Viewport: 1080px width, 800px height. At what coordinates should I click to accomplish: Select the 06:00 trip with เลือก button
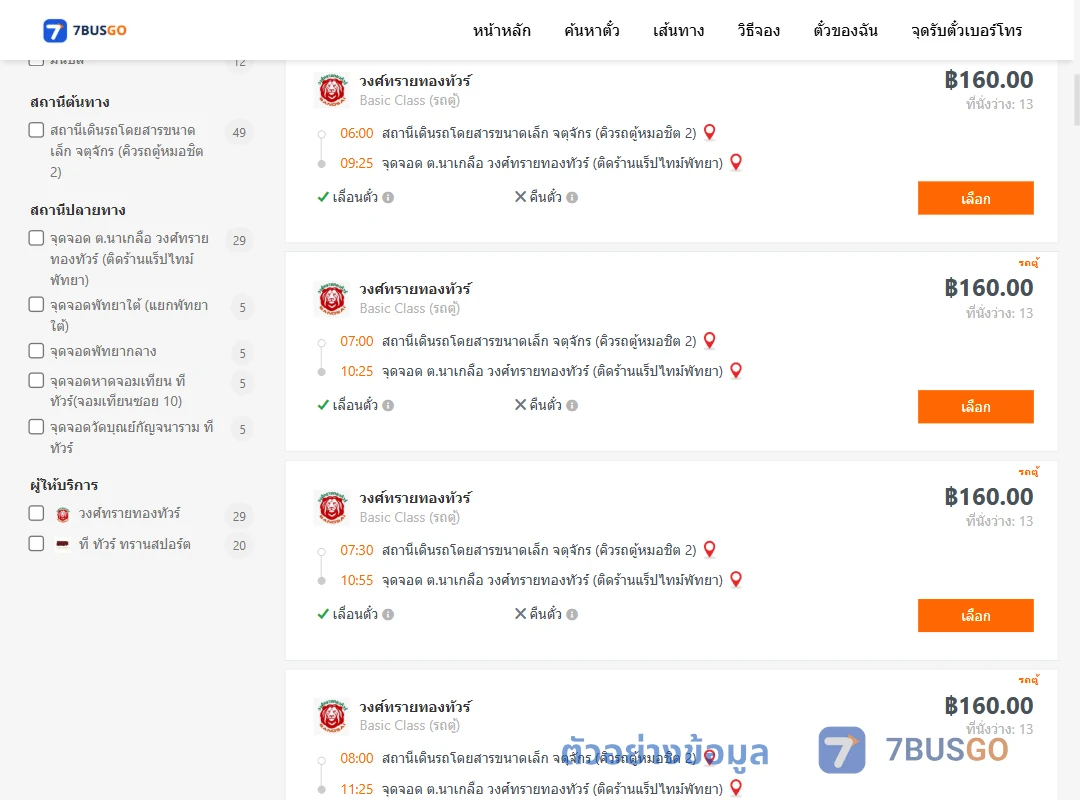tap(975, 198)
